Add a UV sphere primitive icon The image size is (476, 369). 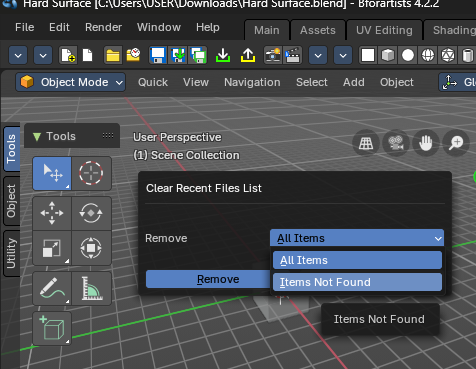point(428,55)
